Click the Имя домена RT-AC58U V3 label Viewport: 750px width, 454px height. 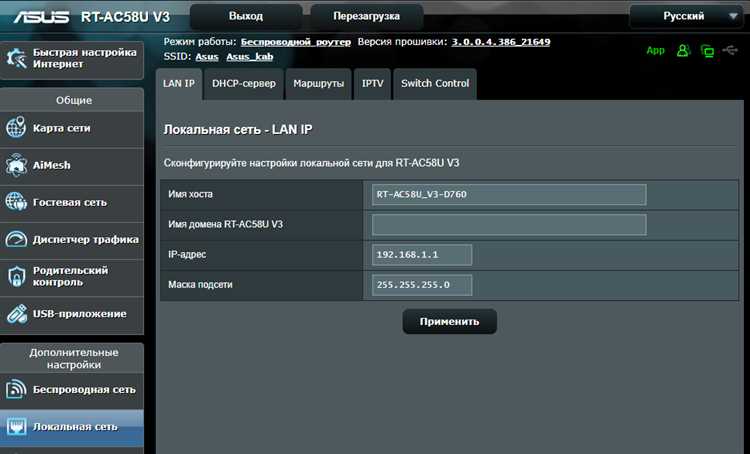point(225,224)
